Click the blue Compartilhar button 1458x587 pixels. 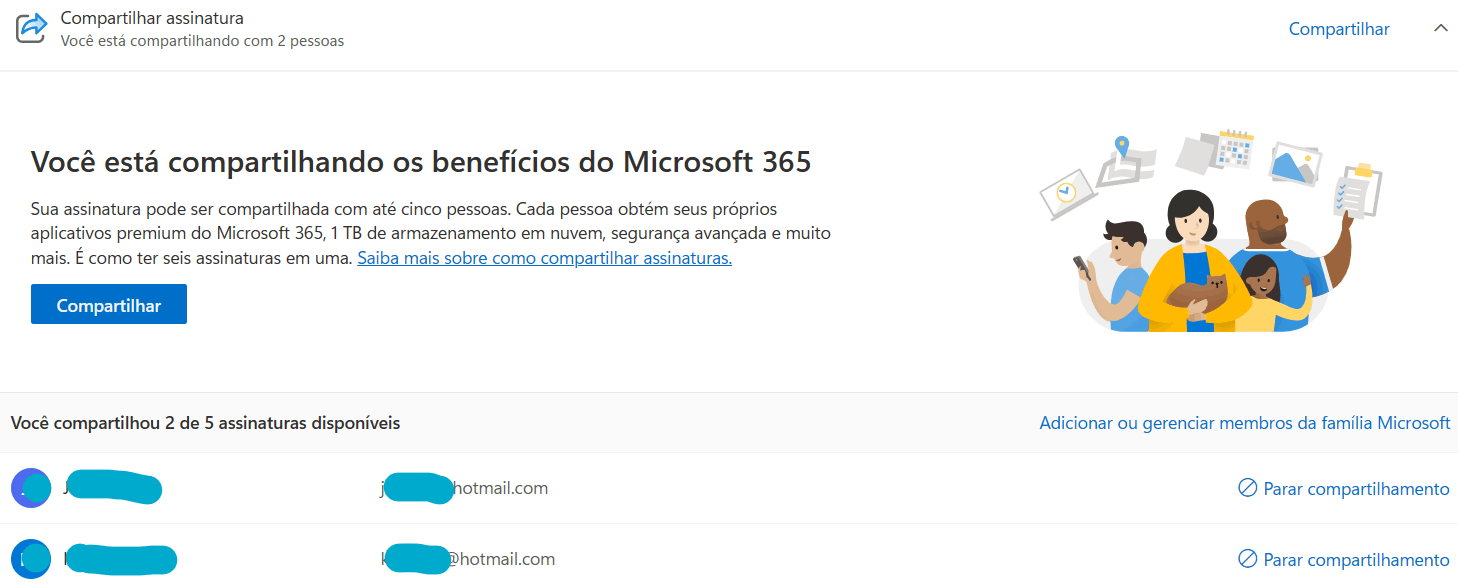pos(109,305)
